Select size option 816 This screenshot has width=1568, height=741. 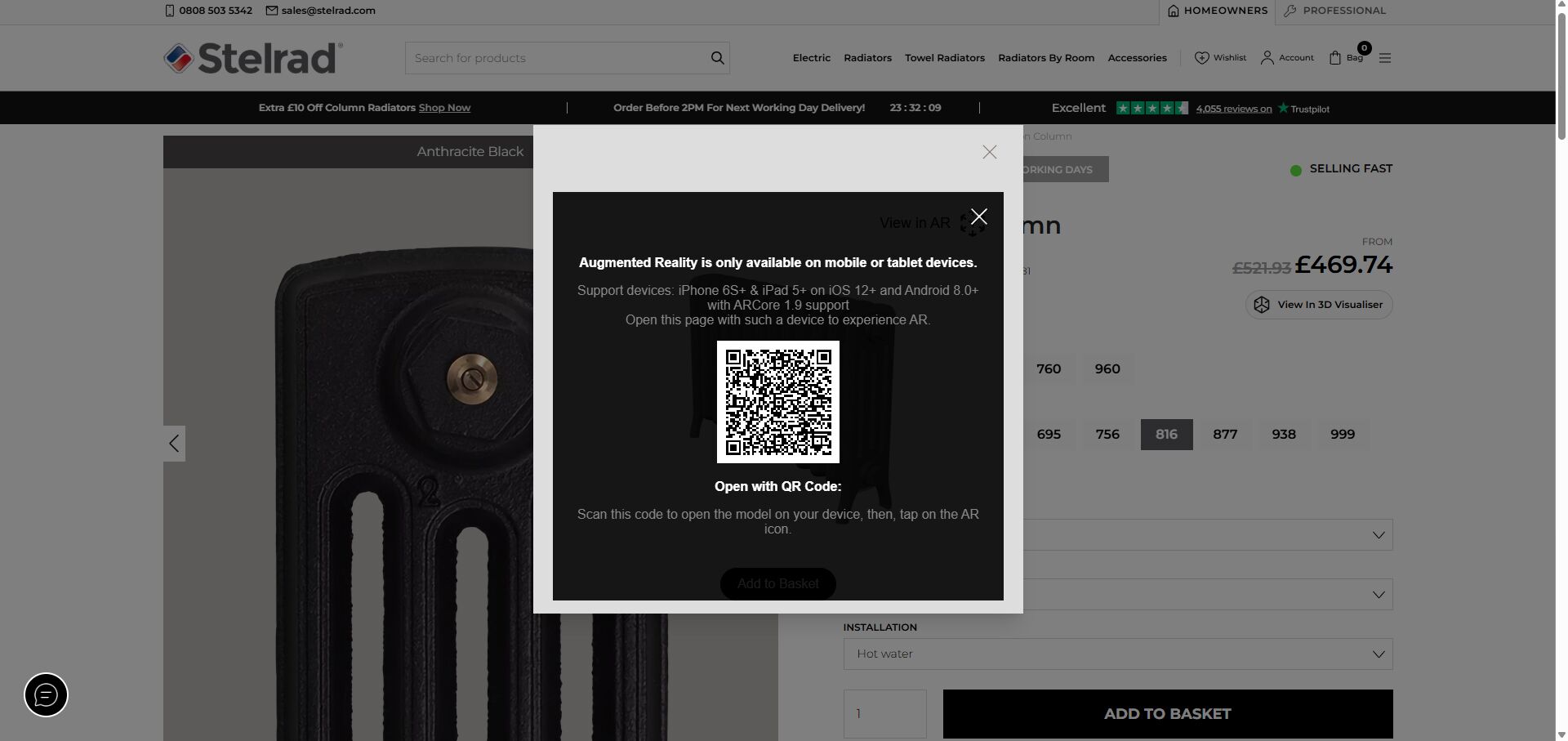point(1166,435)
